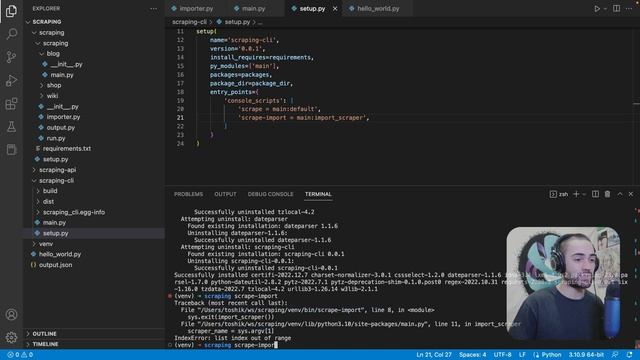
Task: Open the Problems panel tab
Action: pos(188,194)
